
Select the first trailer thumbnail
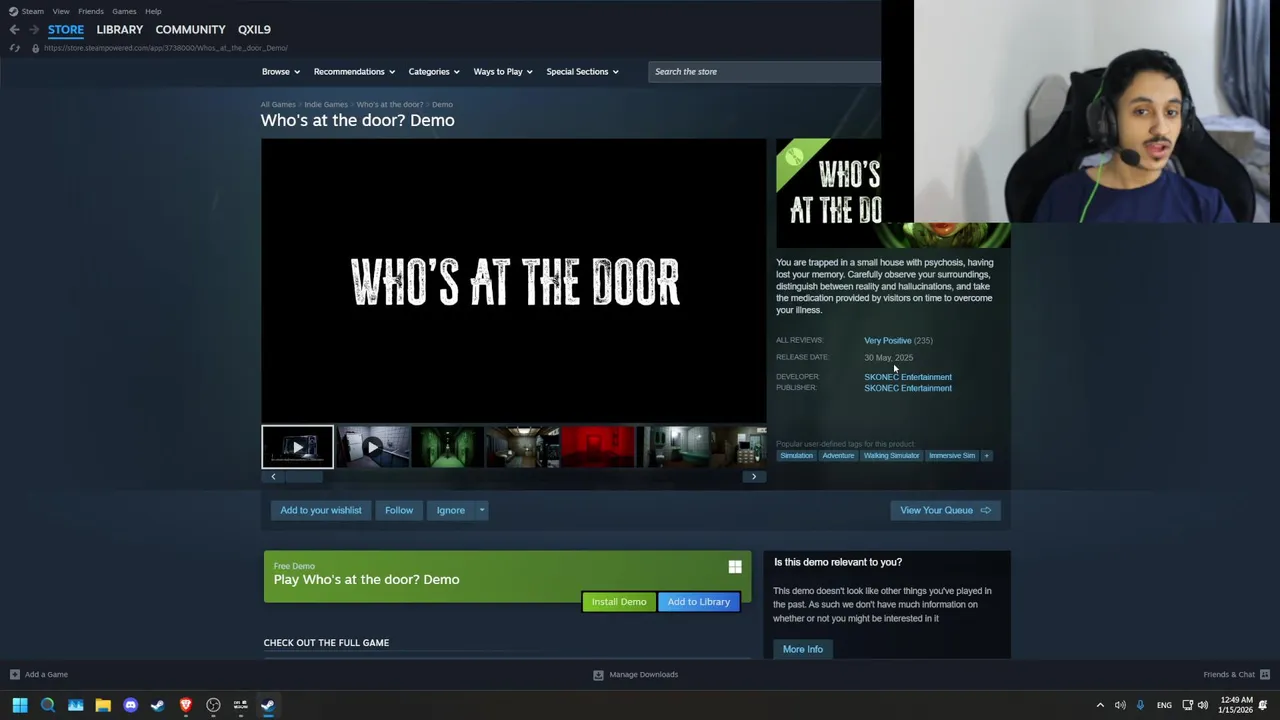click(297, 447)
